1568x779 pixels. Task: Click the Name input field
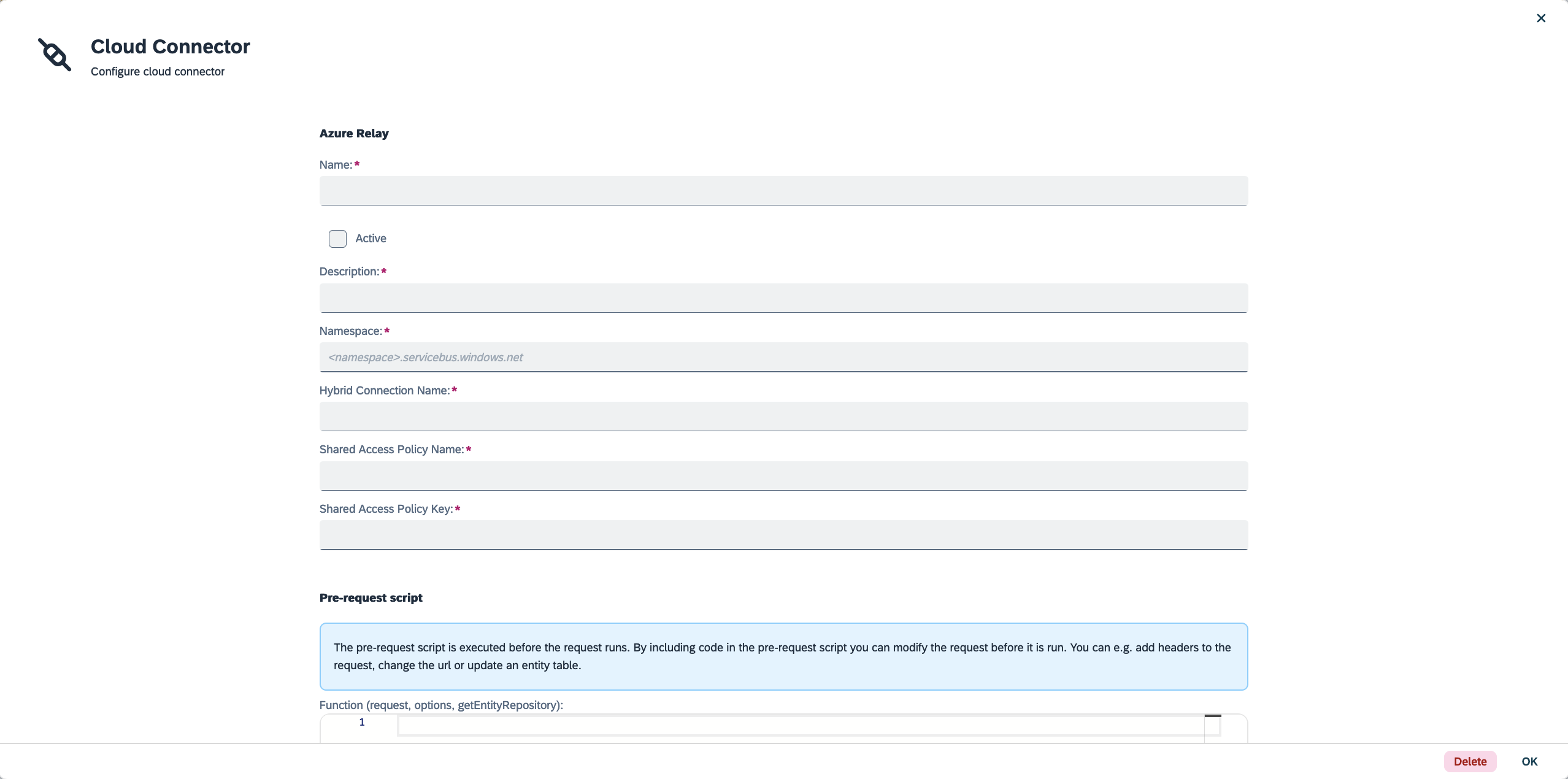(x=783, y=190)
